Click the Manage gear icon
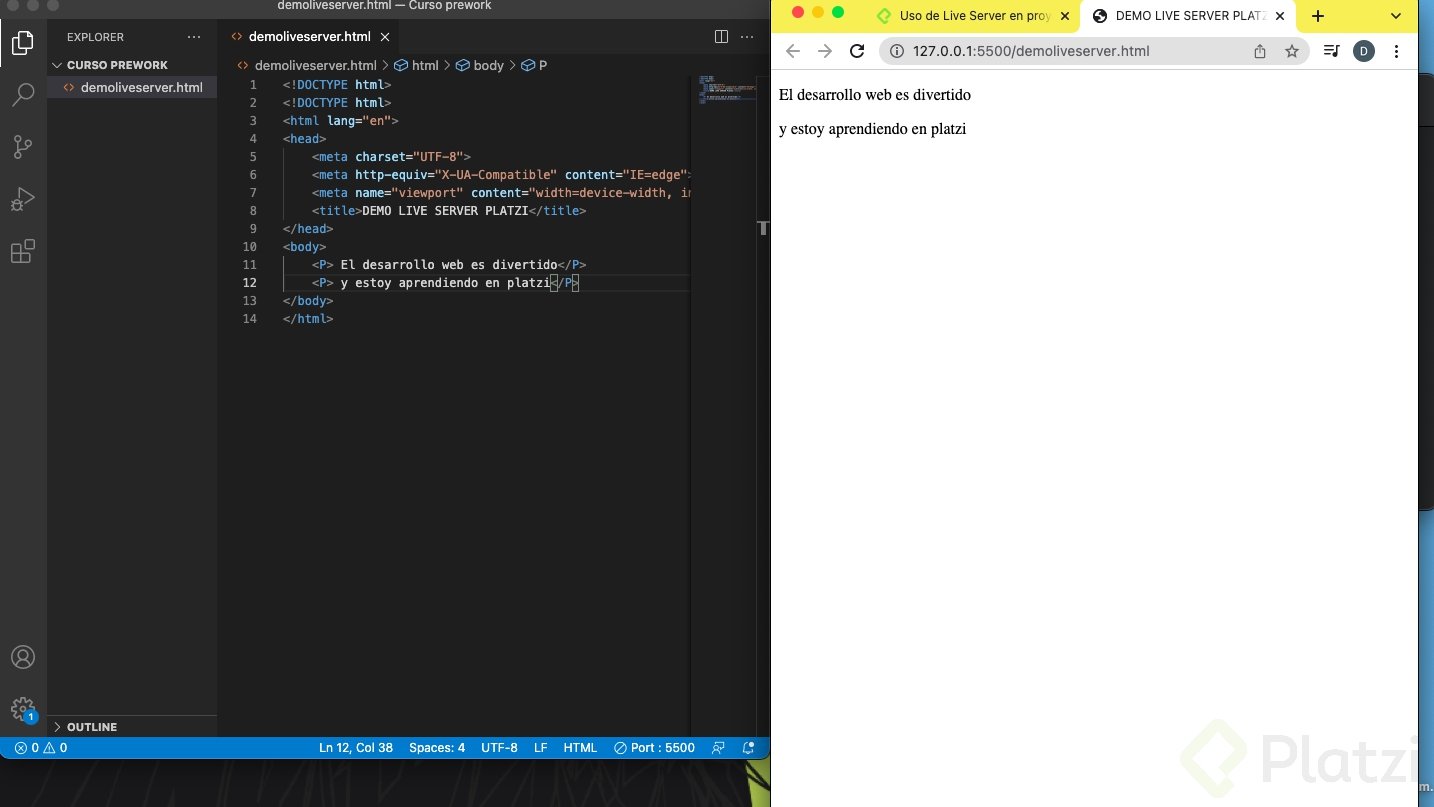This screenshot has width=1434, height=807. coord(22,709)
